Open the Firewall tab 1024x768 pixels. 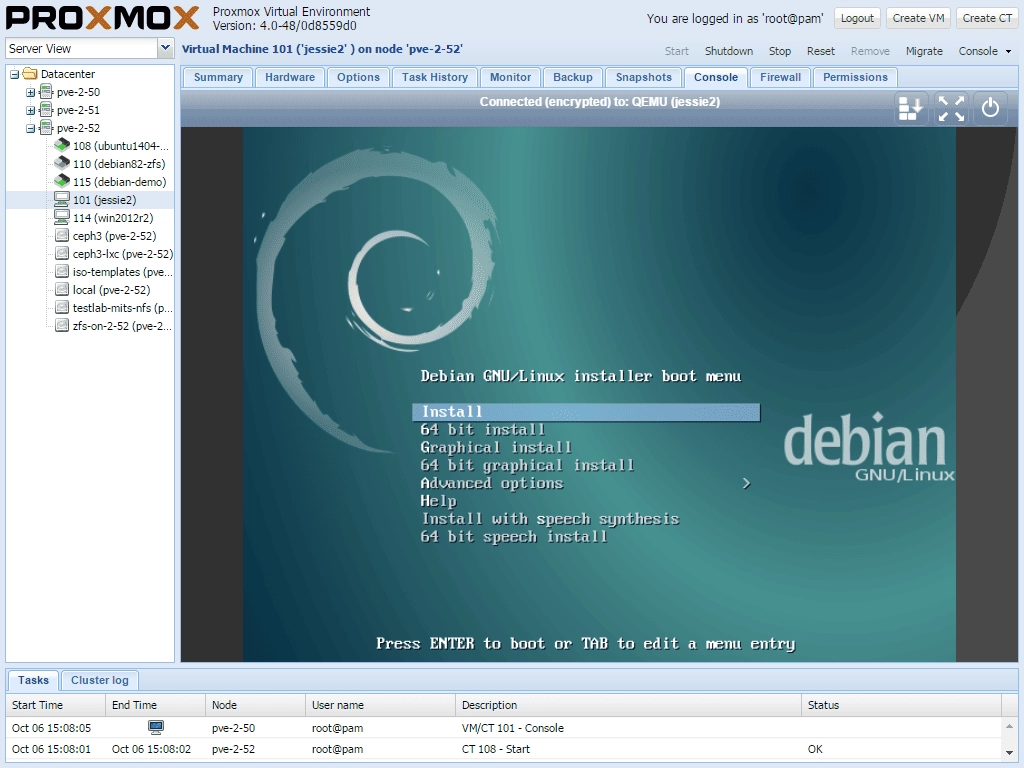point(780,77)
